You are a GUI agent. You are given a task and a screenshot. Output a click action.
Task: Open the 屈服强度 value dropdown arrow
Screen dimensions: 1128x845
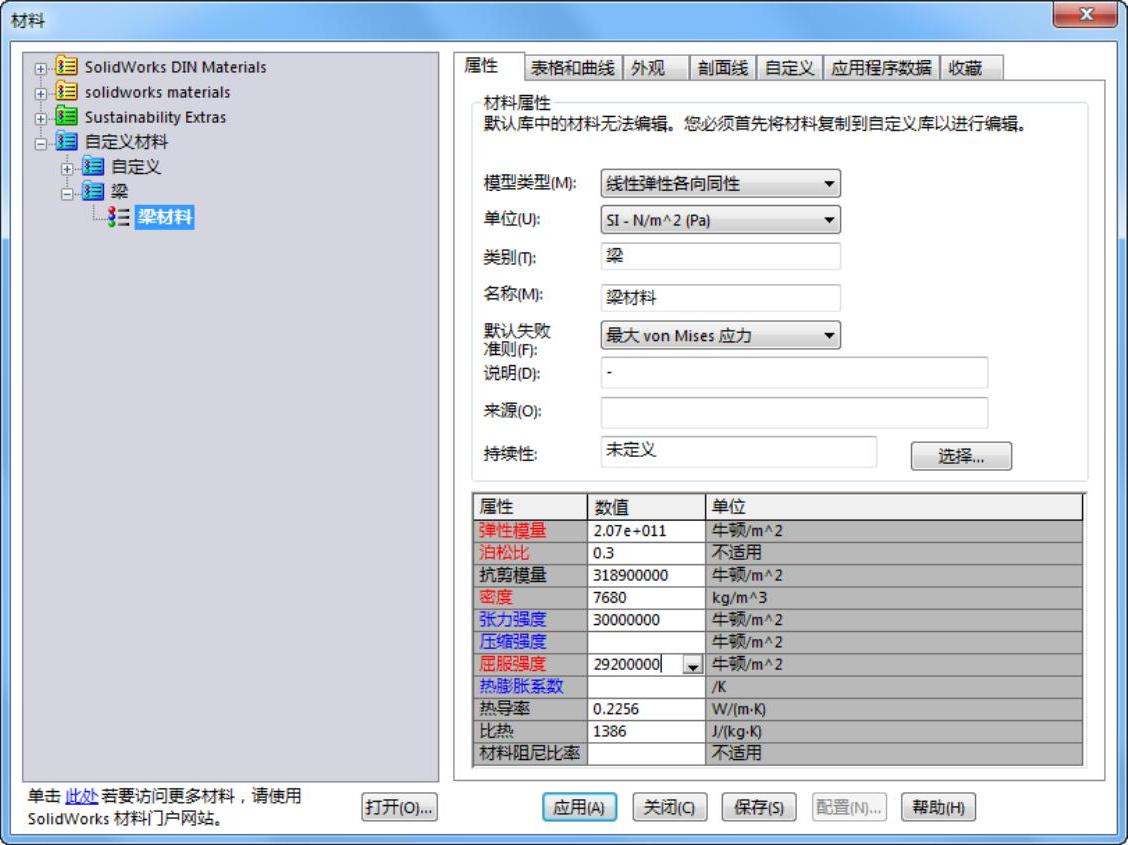[693, 665]
